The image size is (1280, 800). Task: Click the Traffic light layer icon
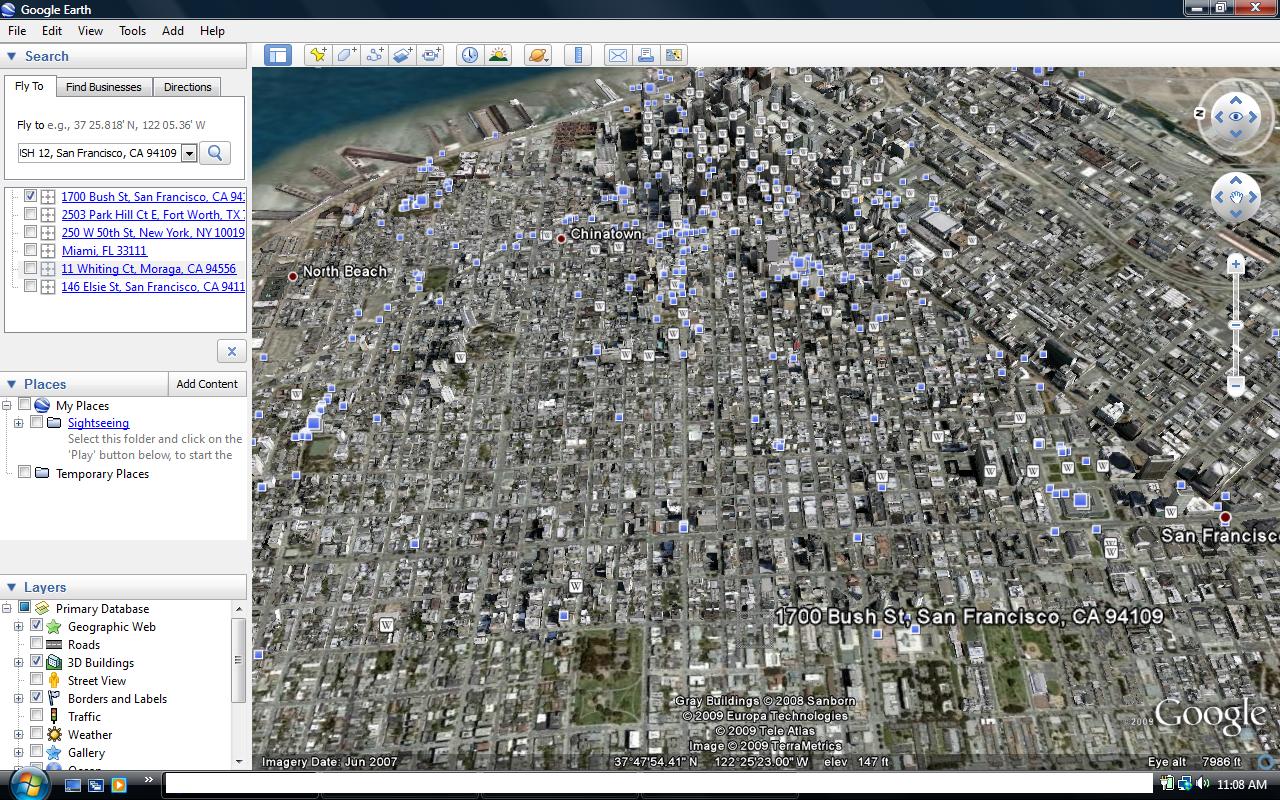click(54, 717)
